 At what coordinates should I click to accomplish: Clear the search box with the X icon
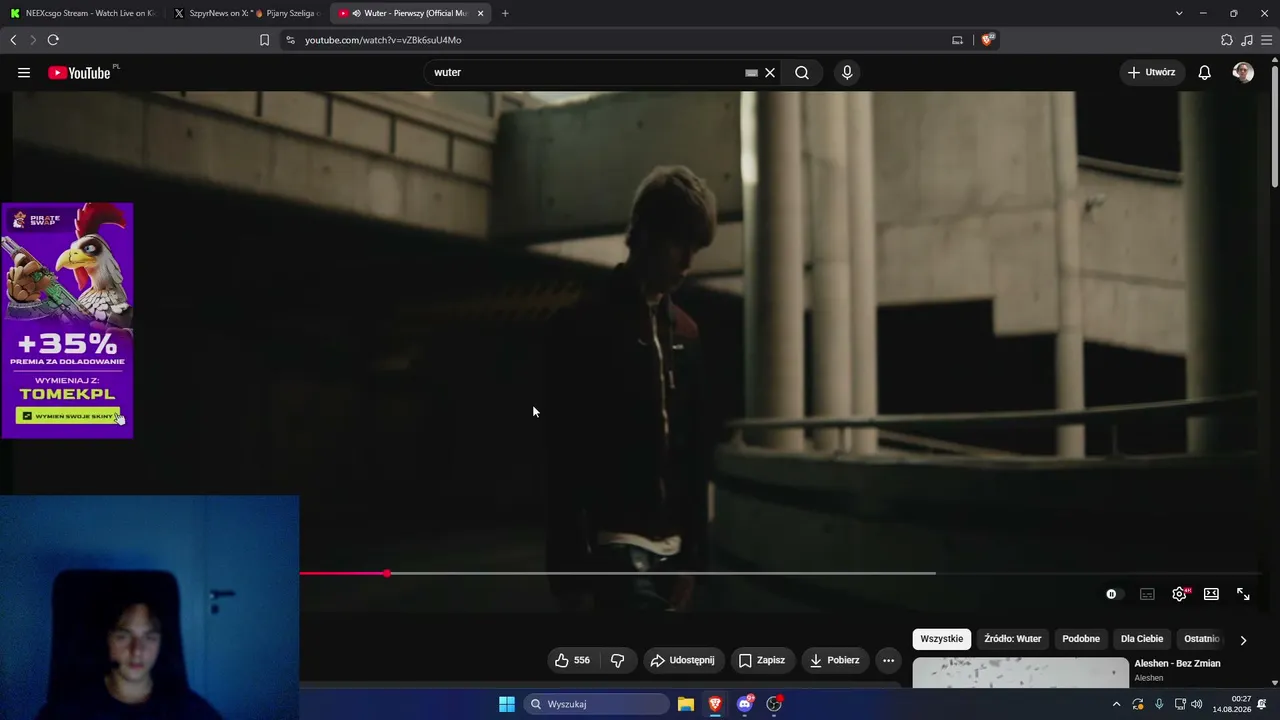(770, 72)
